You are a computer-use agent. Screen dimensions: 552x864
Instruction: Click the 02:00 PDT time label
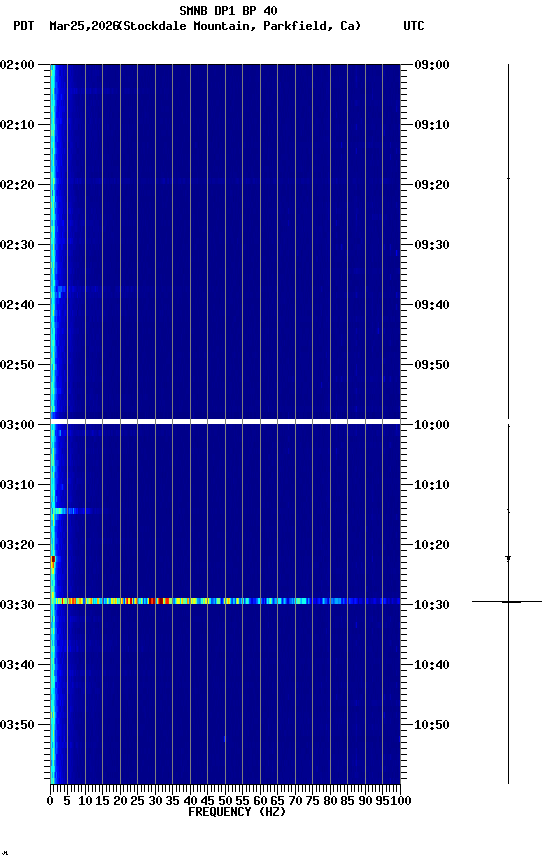coord(17,65)
